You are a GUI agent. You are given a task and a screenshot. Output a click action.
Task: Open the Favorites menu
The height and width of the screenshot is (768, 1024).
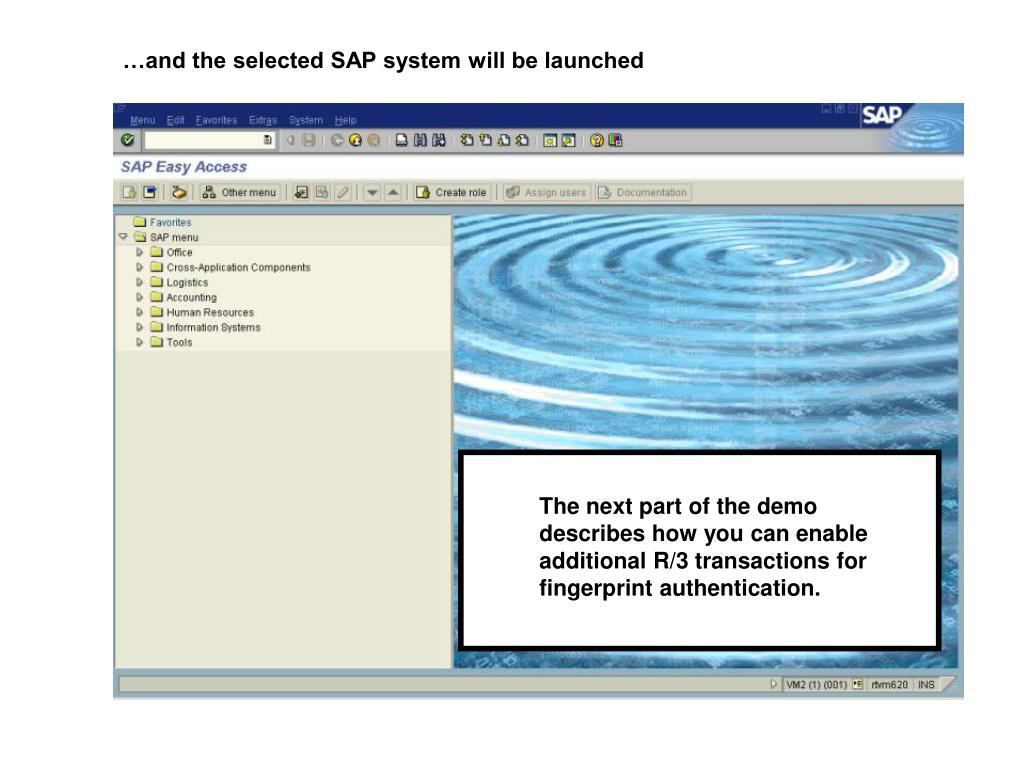(x=216, y=120)
